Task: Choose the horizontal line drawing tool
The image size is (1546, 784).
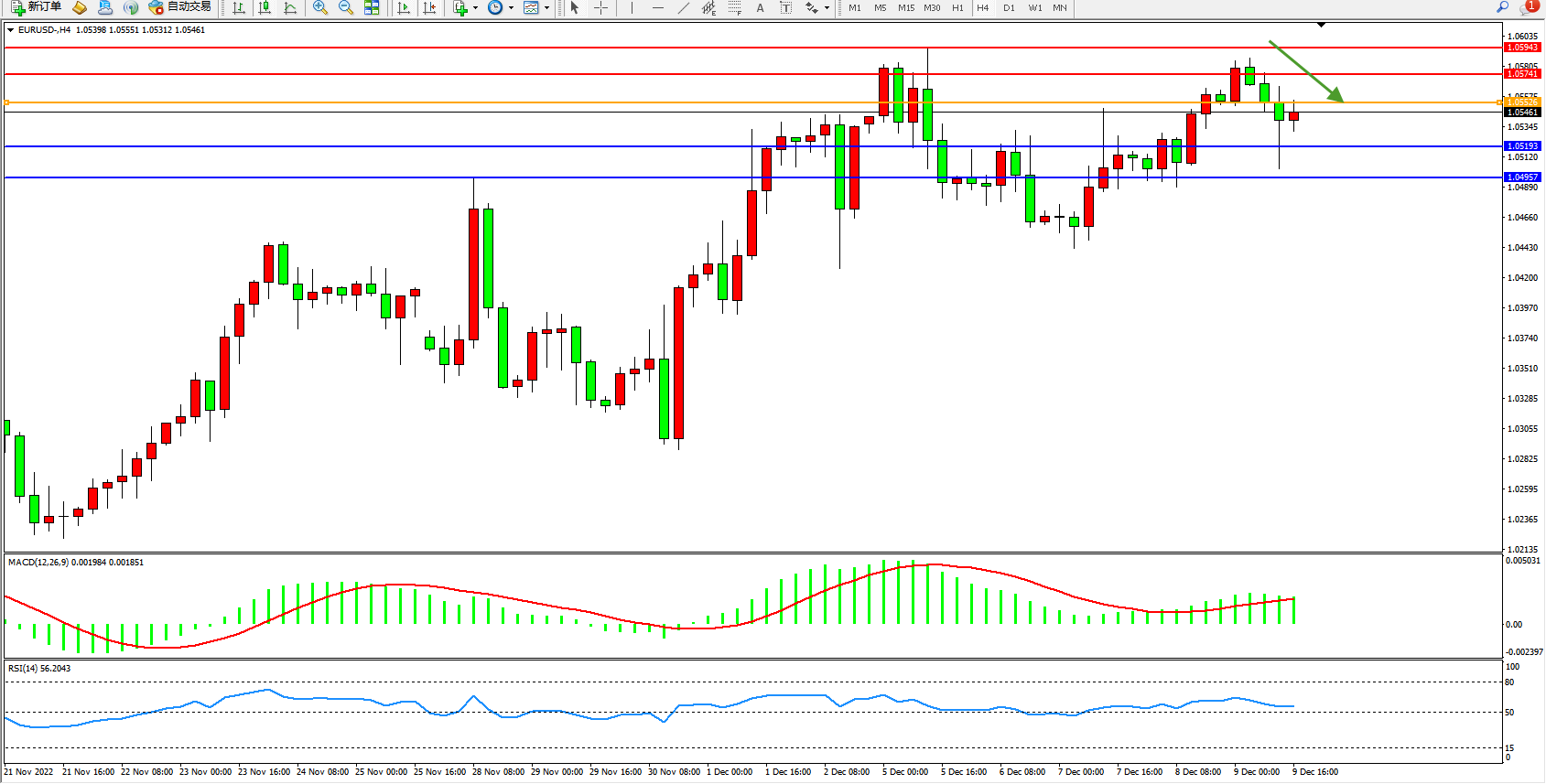Action: 657,7
